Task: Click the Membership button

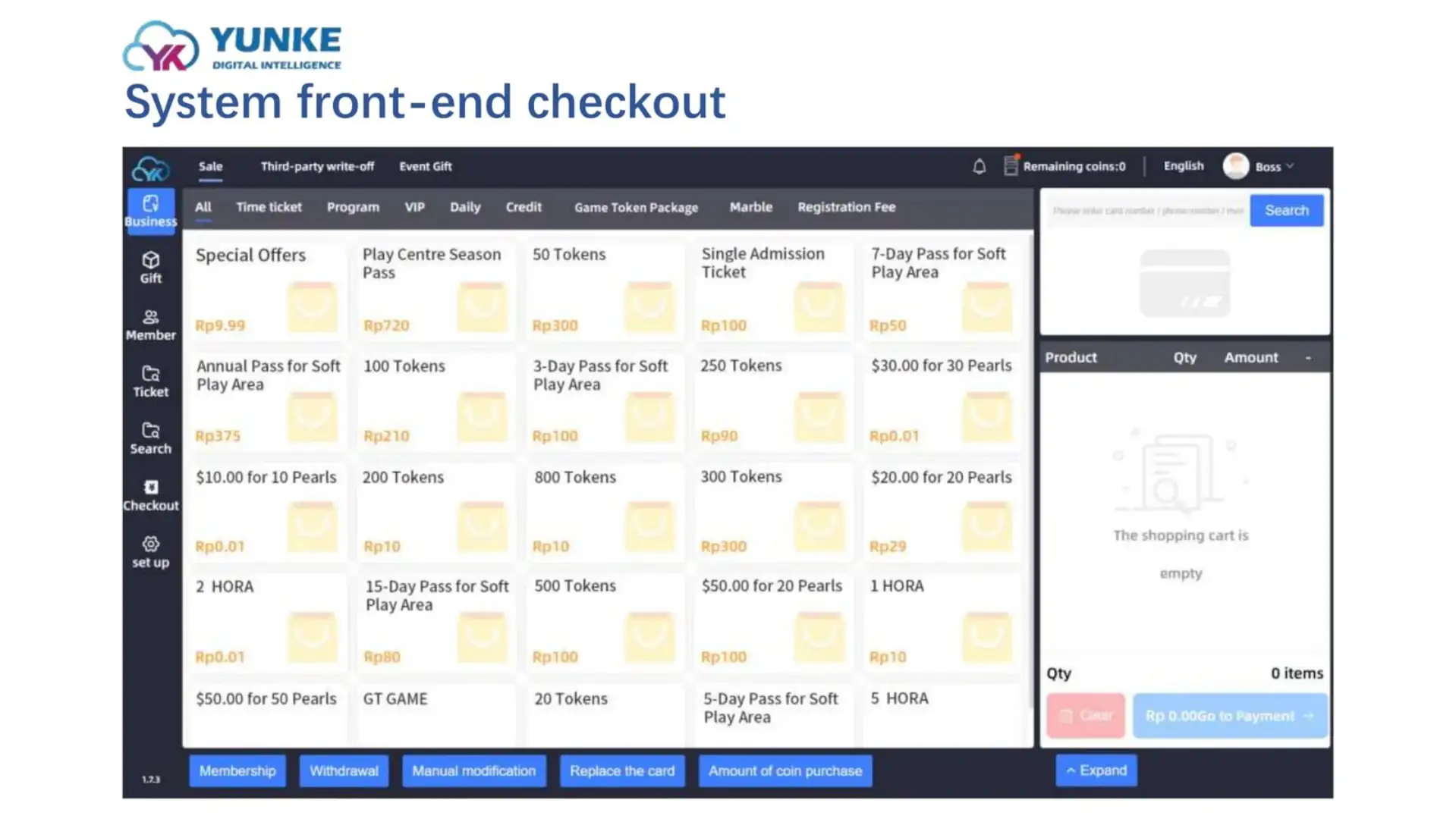Action: [237, 770]
